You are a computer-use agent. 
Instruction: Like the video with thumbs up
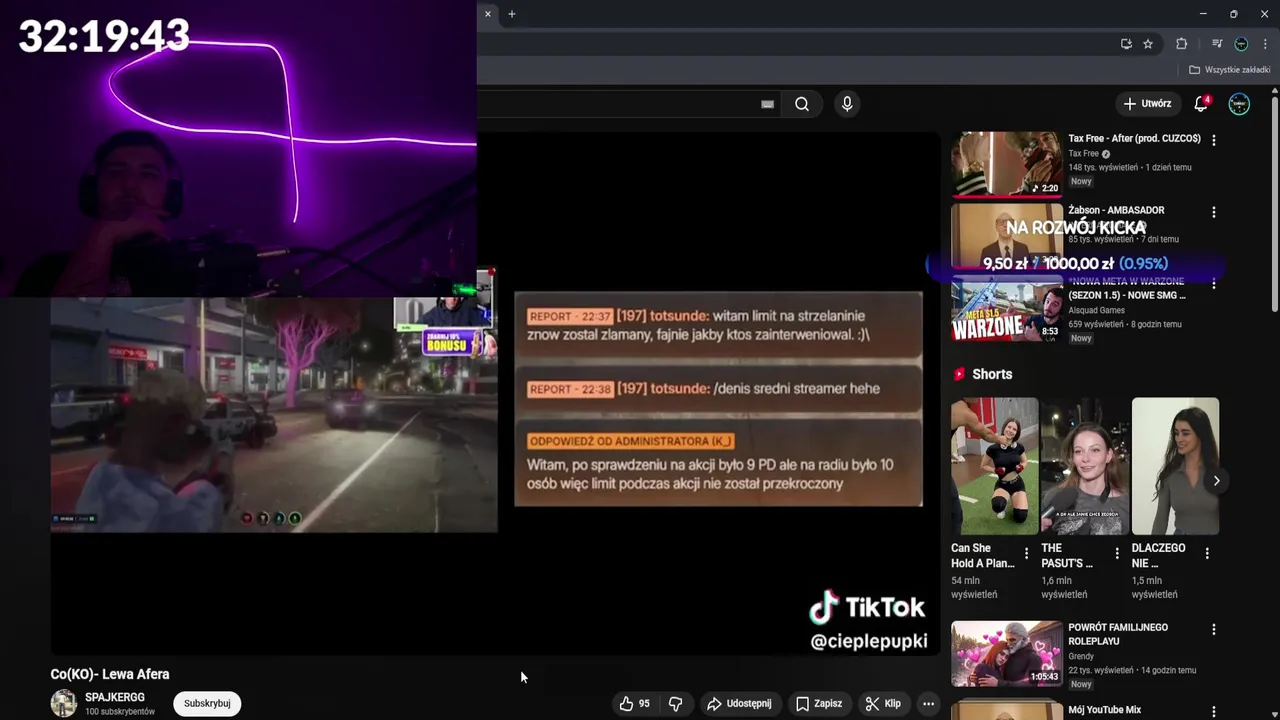coord(634,704)
